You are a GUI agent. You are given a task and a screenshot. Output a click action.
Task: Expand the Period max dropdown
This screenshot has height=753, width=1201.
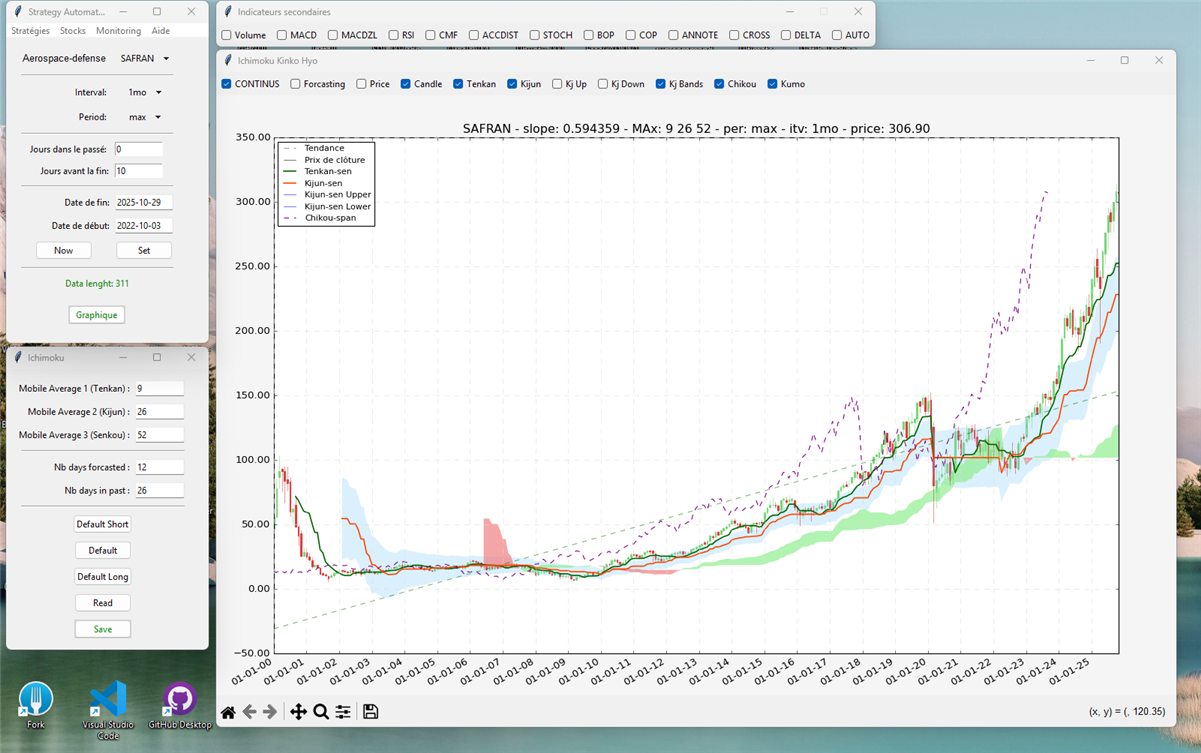pyautogui.click(x=145, y=117)
